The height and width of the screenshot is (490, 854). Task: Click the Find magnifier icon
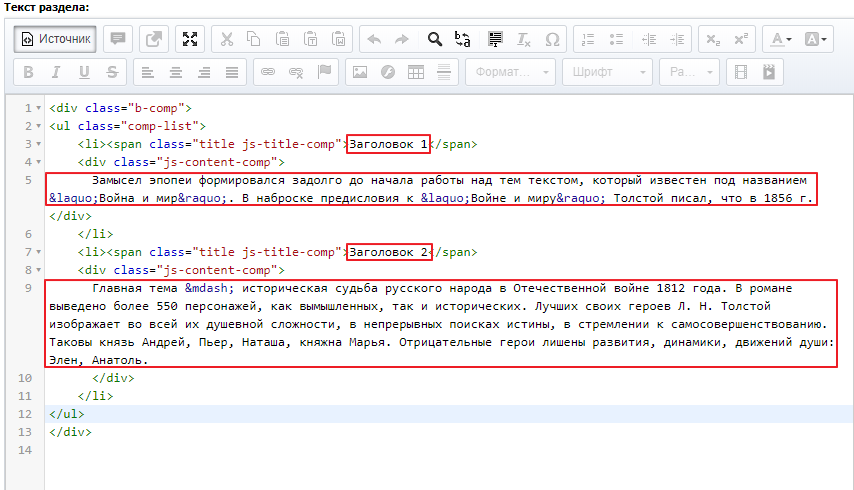pos(435,39)
